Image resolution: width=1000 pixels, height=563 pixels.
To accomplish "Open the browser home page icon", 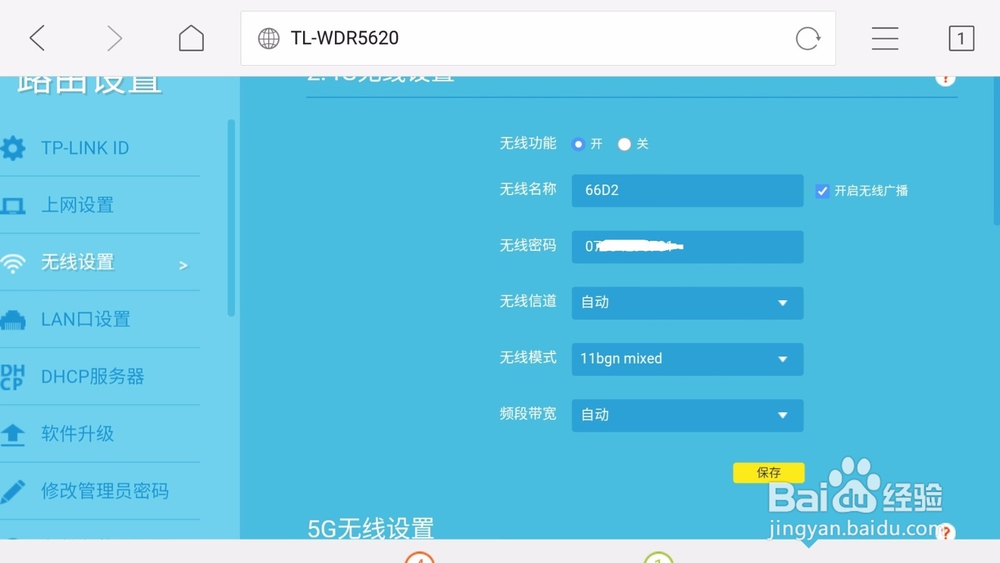I will (191, 38).
